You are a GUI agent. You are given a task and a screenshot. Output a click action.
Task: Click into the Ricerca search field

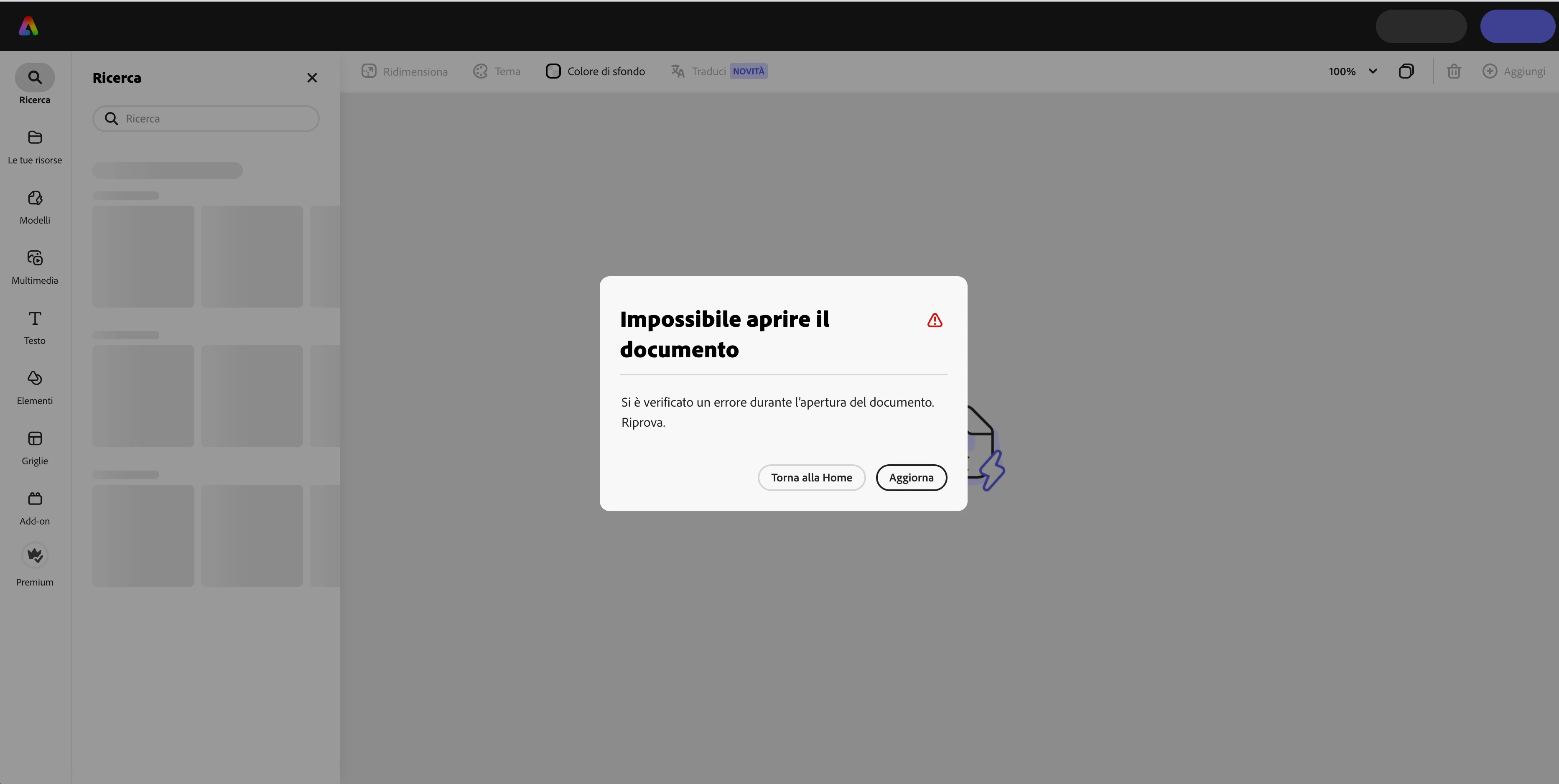coord(215,119)
